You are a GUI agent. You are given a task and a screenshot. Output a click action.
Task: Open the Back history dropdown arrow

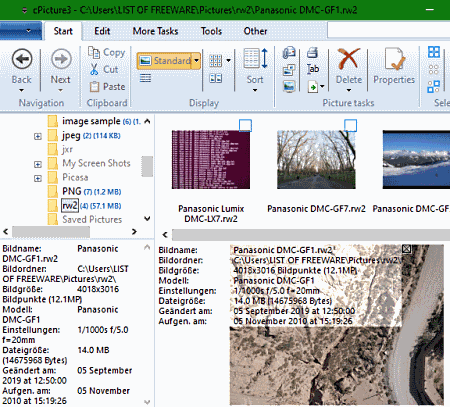tap(22, 90)
